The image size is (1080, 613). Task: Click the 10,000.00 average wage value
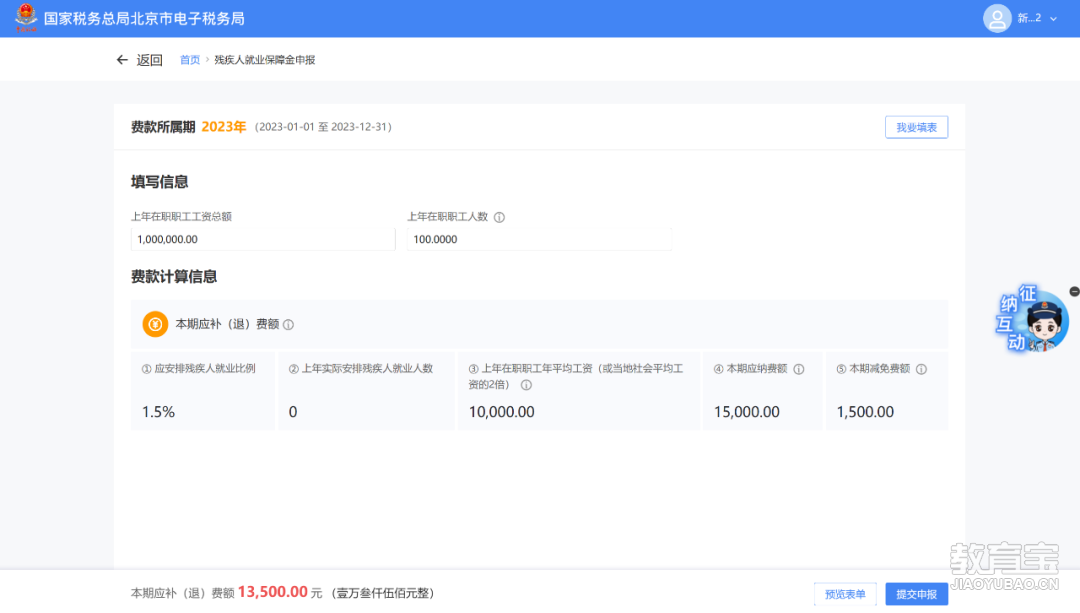tap(501, 412)
